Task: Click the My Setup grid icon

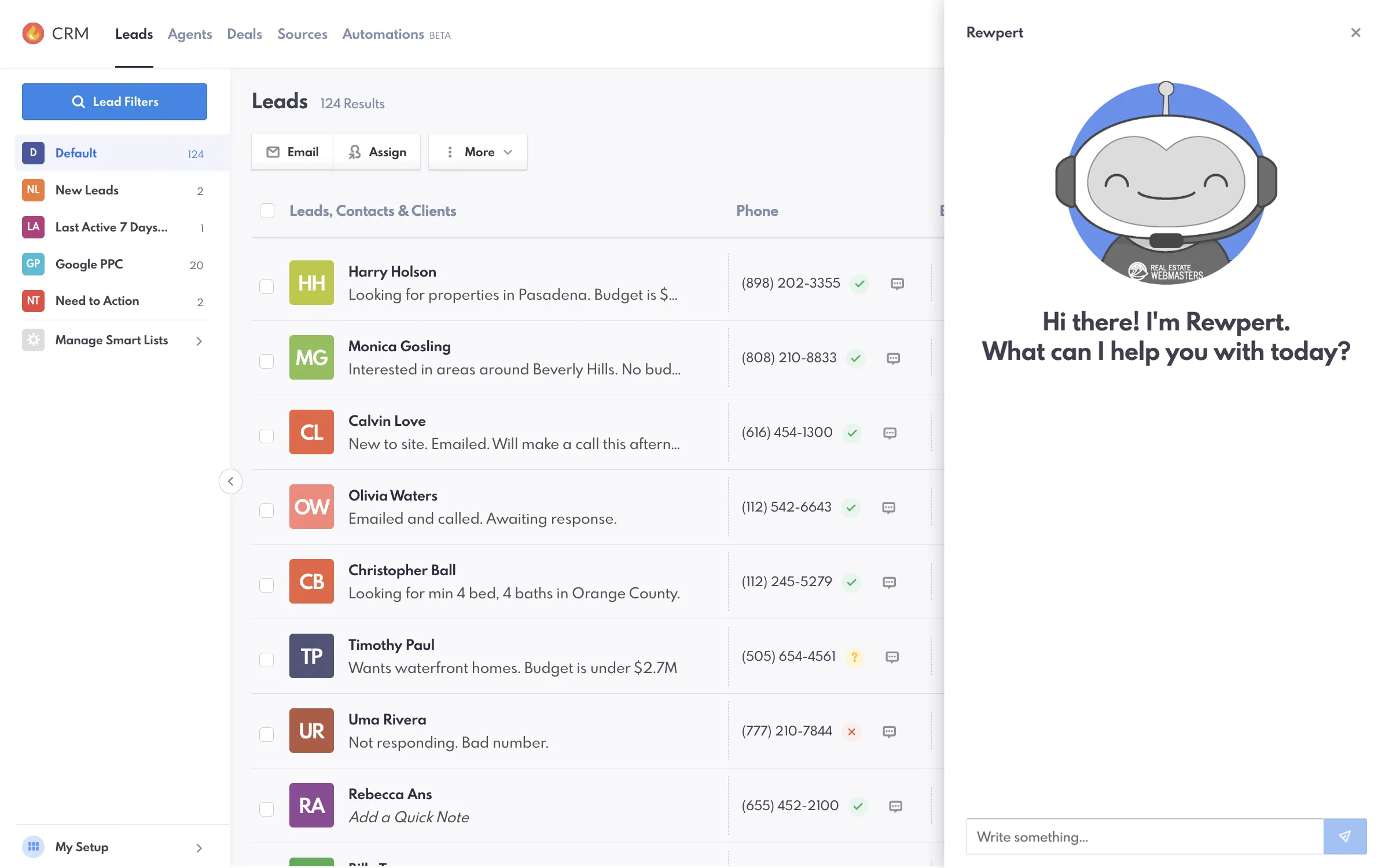Action: (33, 847)
